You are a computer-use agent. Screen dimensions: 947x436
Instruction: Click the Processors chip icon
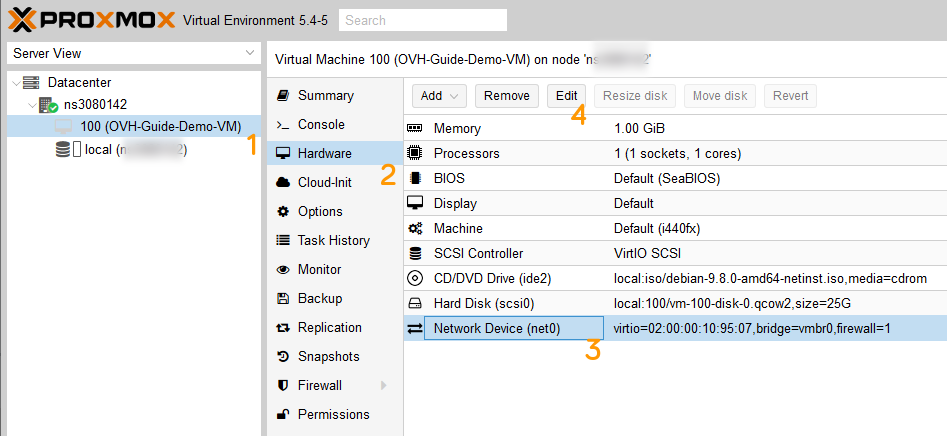(415, 154)
